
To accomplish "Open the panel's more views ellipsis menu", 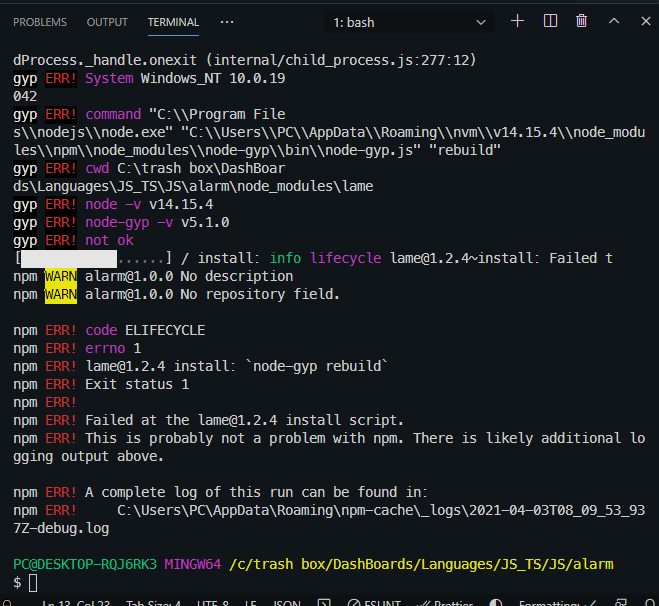I will [227, 22].
